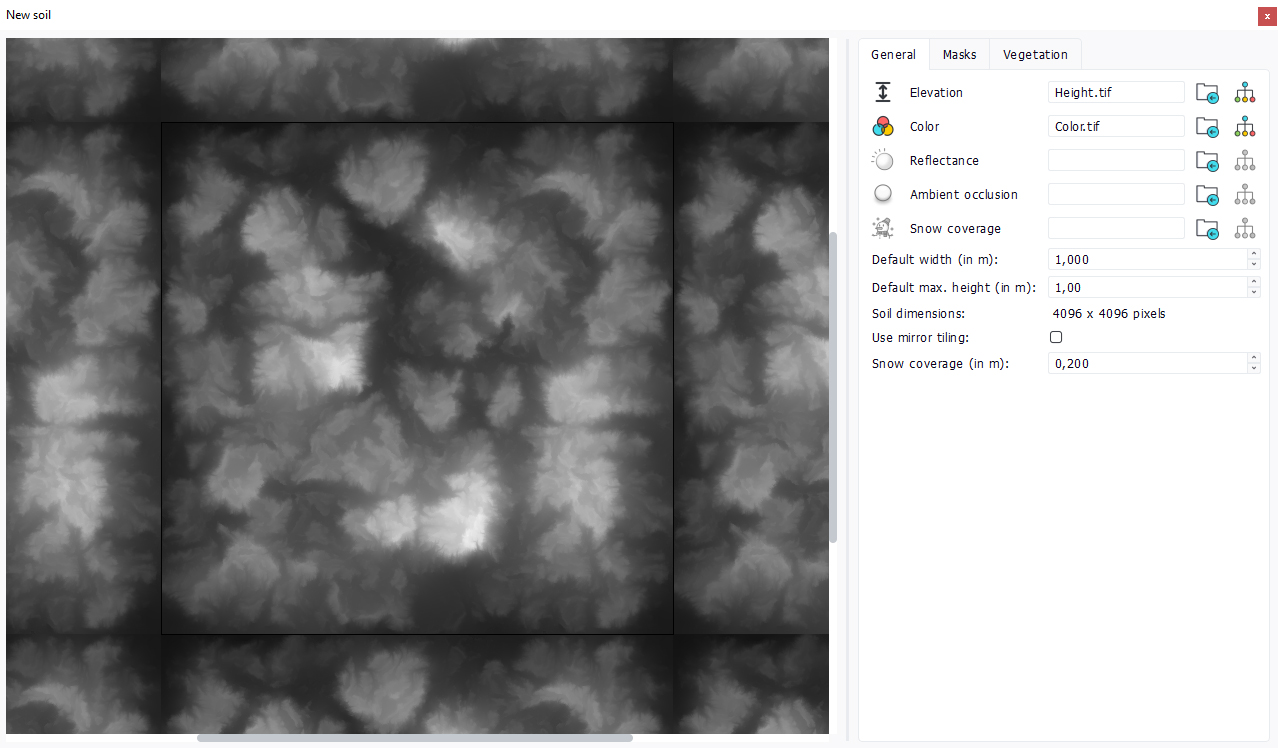1278x748 pixels.
Task: Click the empty Reflectance file field
Action: click(1115, 161)
